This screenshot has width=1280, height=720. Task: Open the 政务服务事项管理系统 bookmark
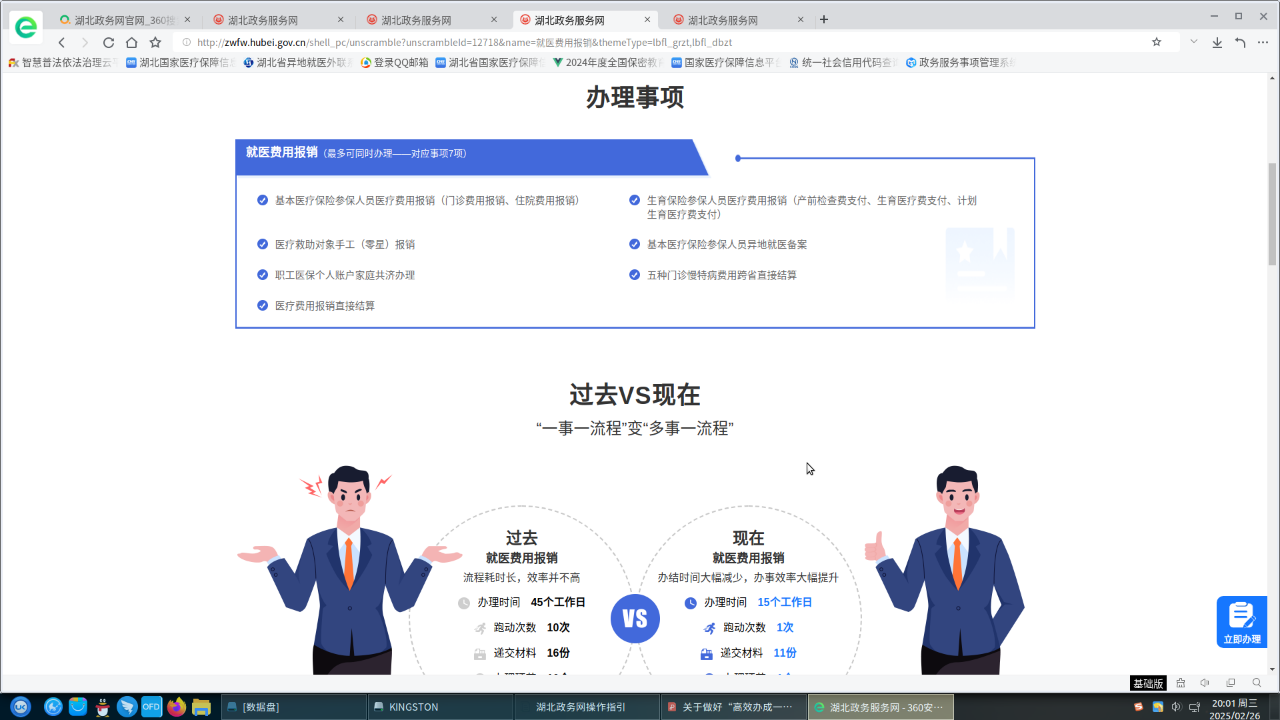coord(960,62)
